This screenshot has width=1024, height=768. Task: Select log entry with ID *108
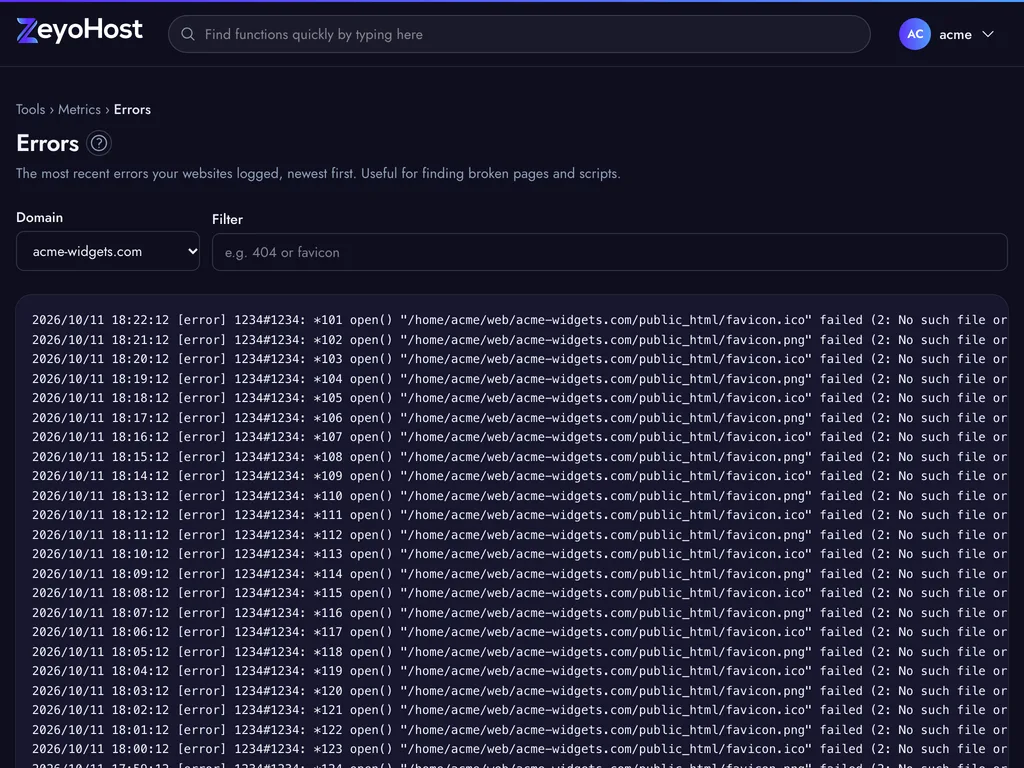519,457
